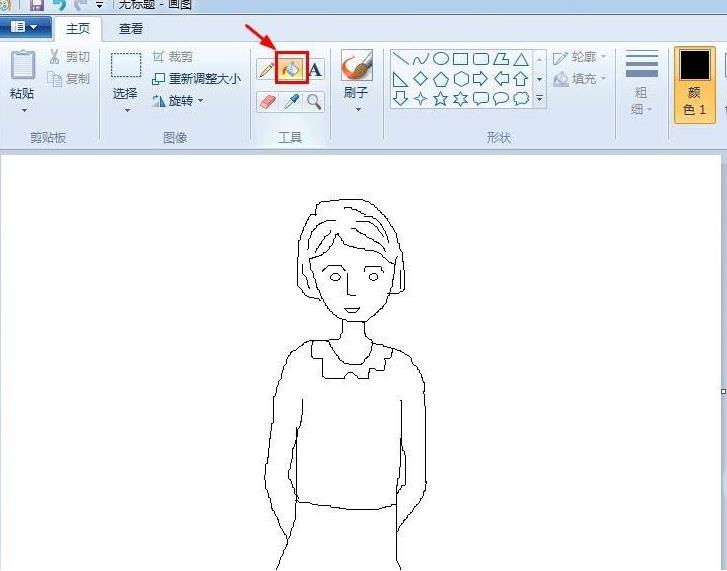Select the Pencil tool

pos(267,70)
